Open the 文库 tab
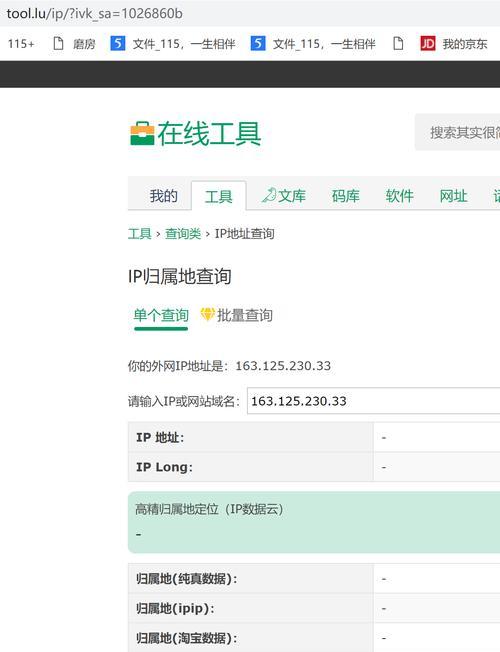 click(292, 196)
